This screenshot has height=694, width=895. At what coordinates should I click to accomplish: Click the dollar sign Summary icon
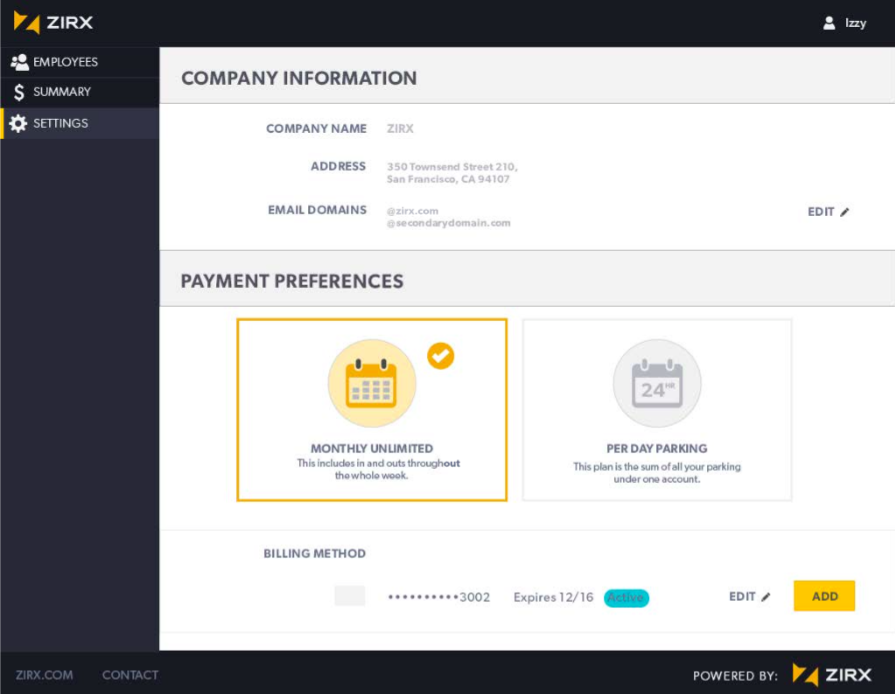[x=19, y=92]
